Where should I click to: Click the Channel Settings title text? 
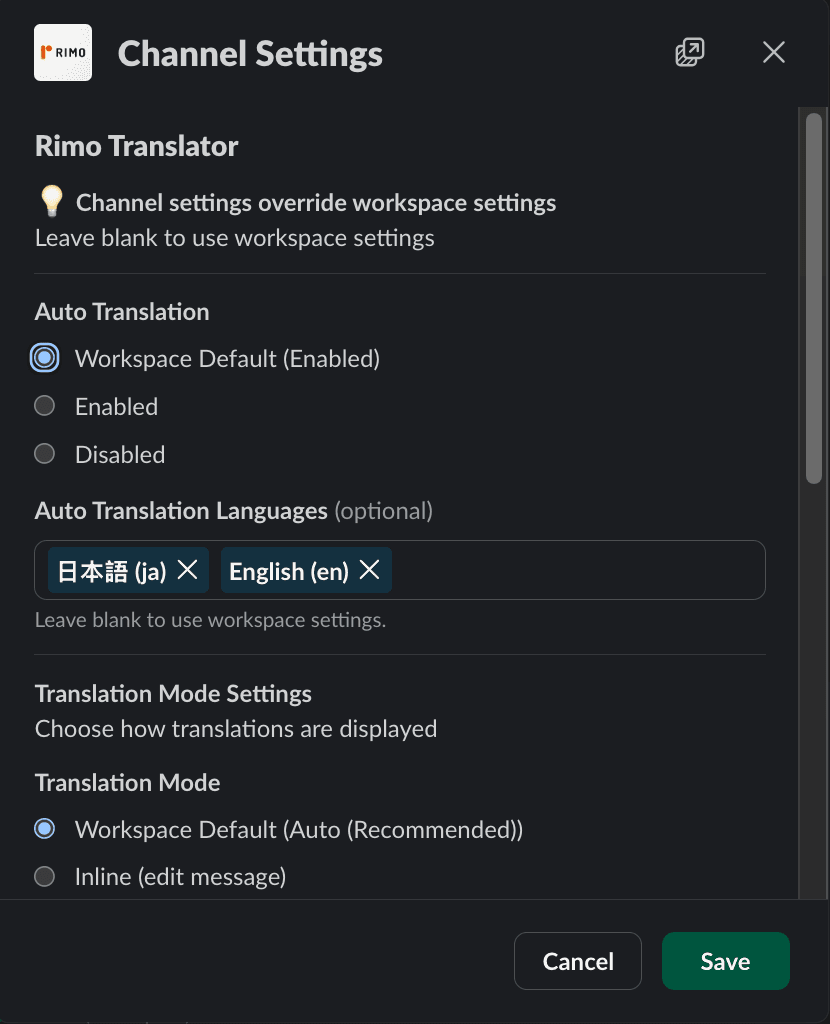[250, 54]
